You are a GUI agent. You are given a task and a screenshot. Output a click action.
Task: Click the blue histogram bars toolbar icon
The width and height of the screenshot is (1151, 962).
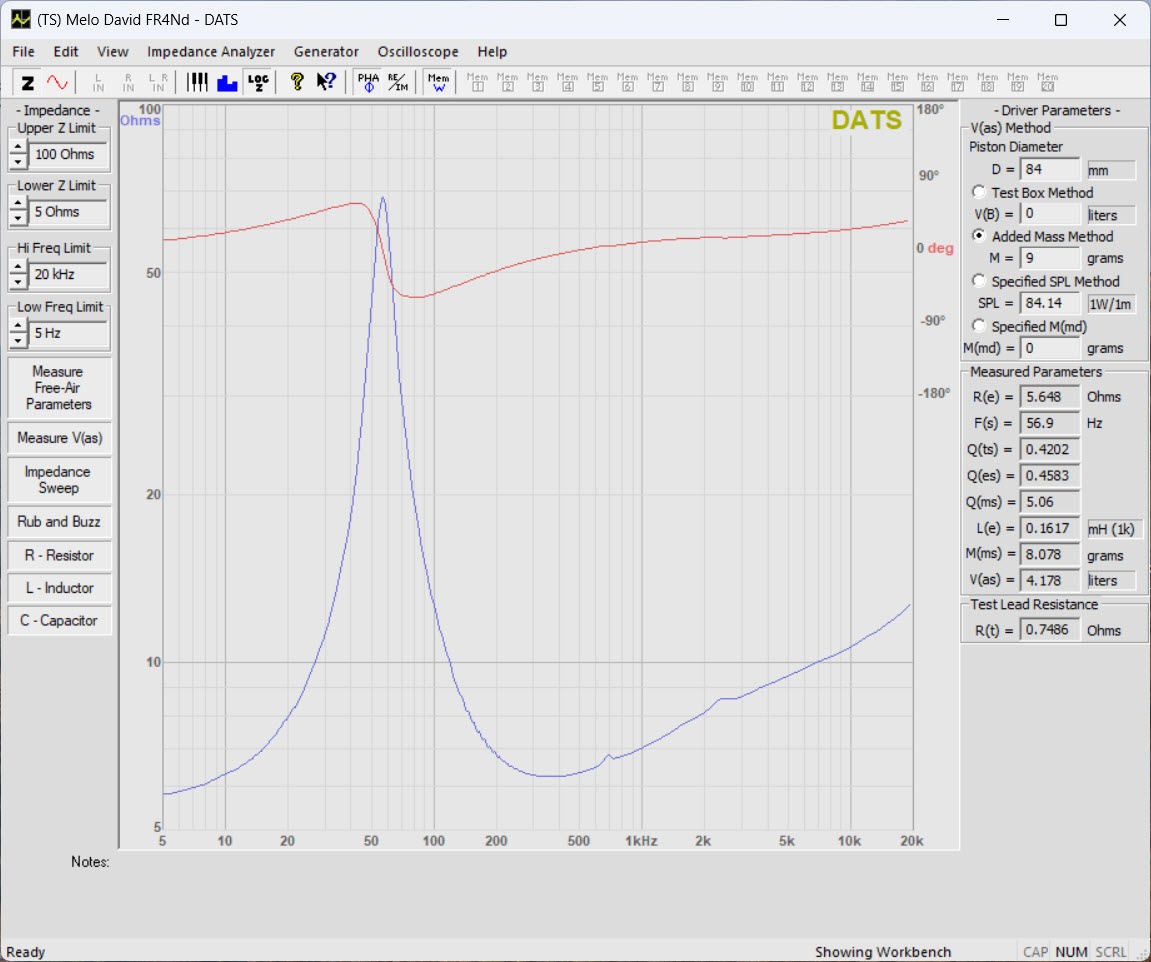227,83
